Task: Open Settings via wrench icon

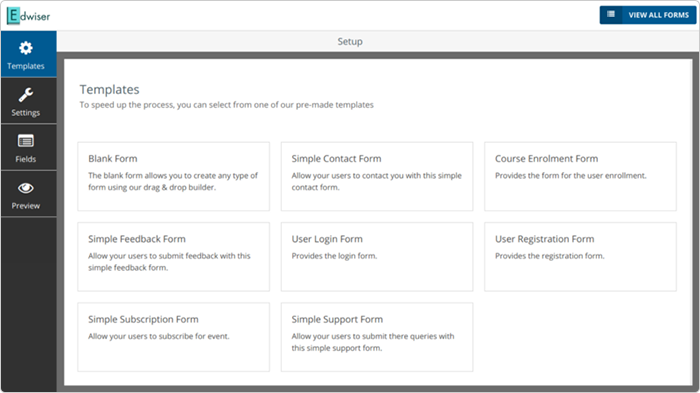Action: 26,95
